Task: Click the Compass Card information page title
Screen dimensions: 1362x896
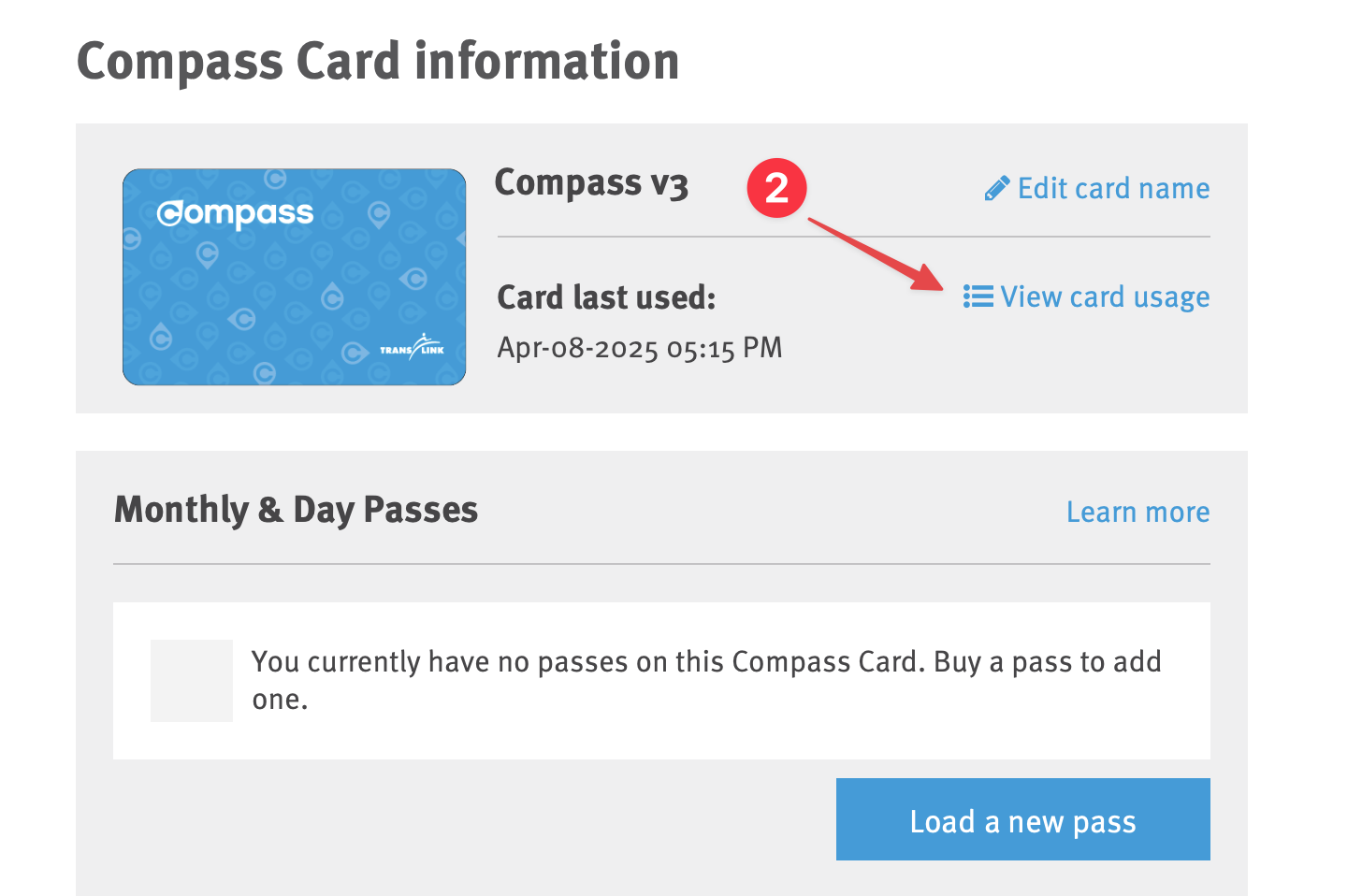Action: pos(378,60)
